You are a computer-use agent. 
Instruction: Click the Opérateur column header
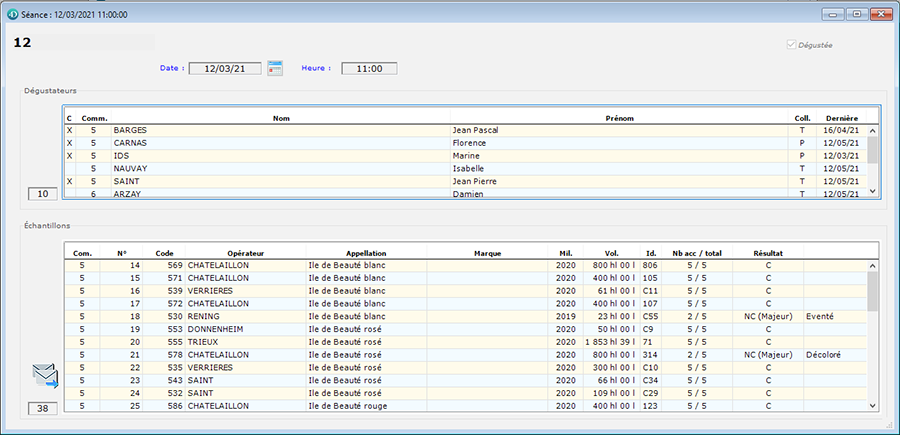[245, 254]
